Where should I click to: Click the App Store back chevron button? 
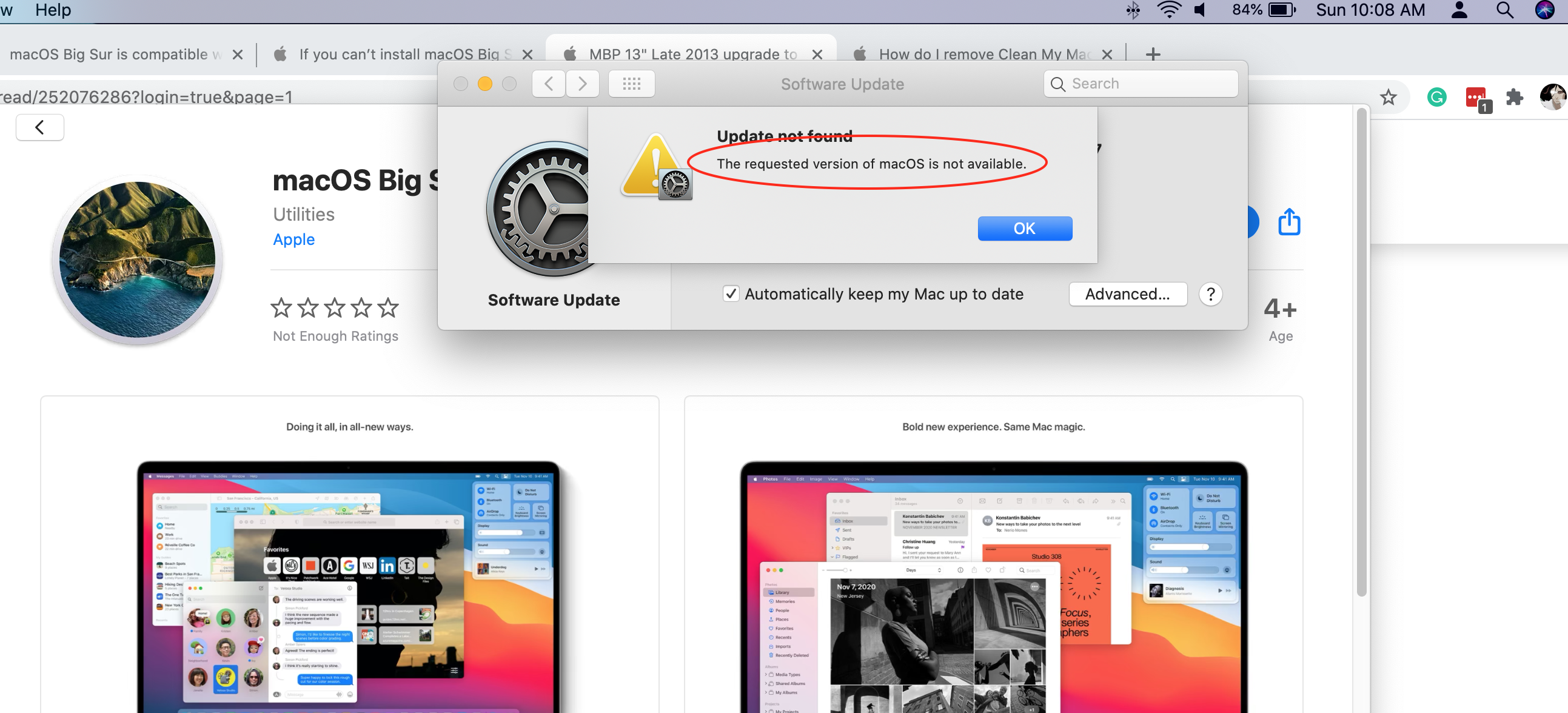(39, 127)
